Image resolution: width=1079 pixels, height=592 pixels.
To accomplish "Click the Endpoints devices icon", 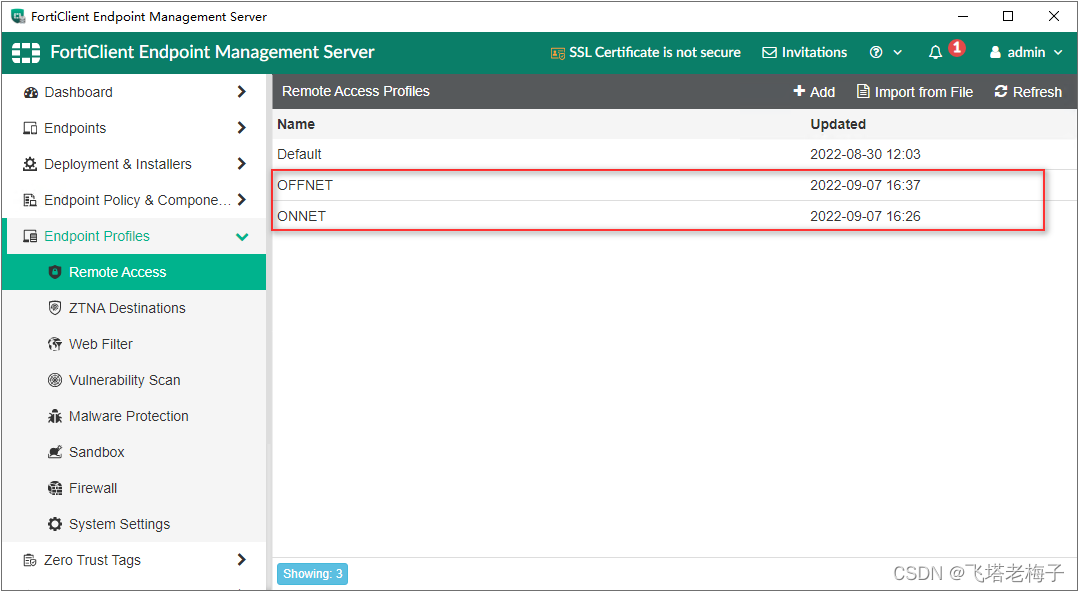I will point(30,129).
